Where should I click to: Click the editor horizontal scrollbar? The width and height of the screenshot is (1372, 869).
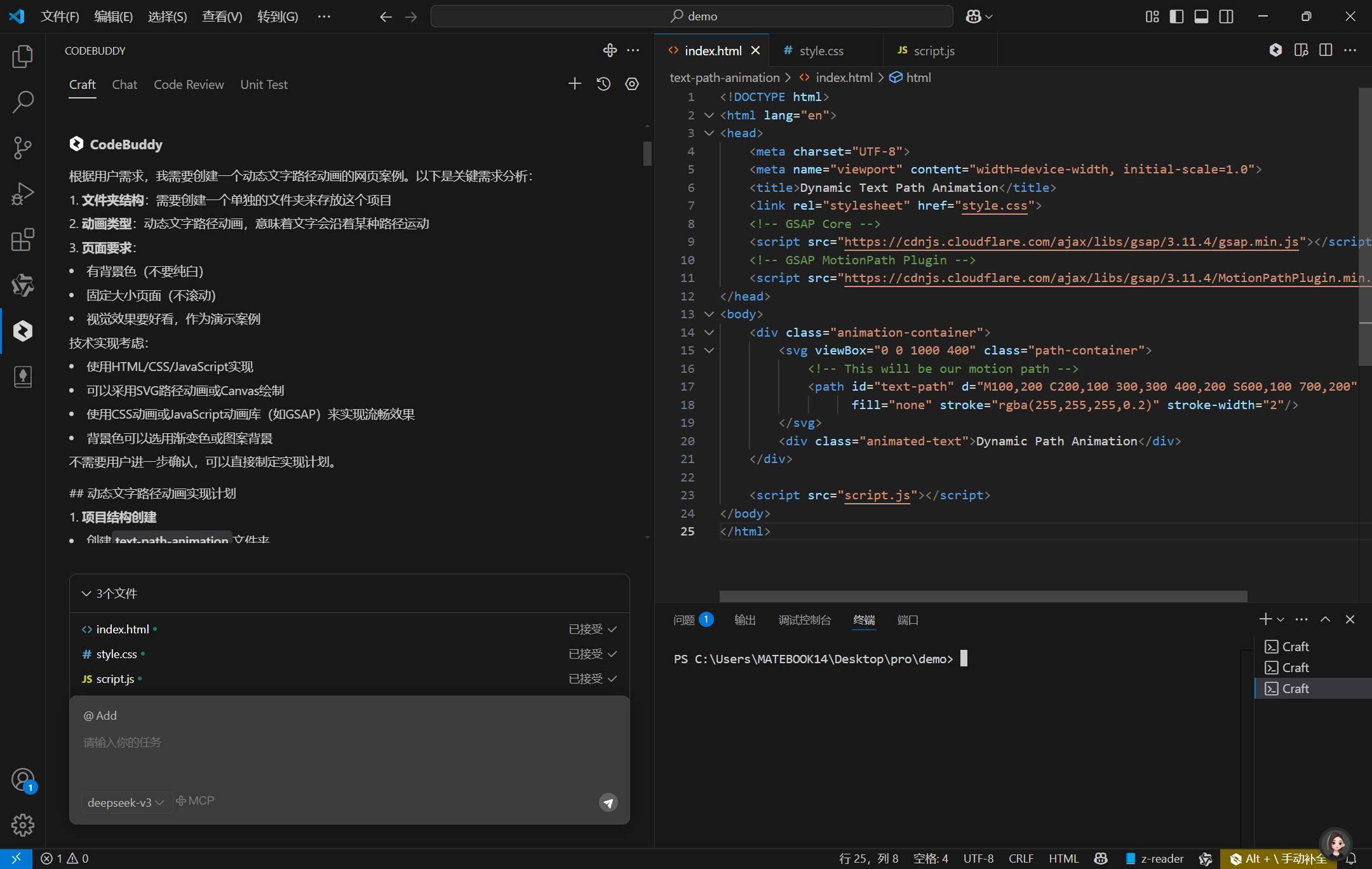pos(983,596)
